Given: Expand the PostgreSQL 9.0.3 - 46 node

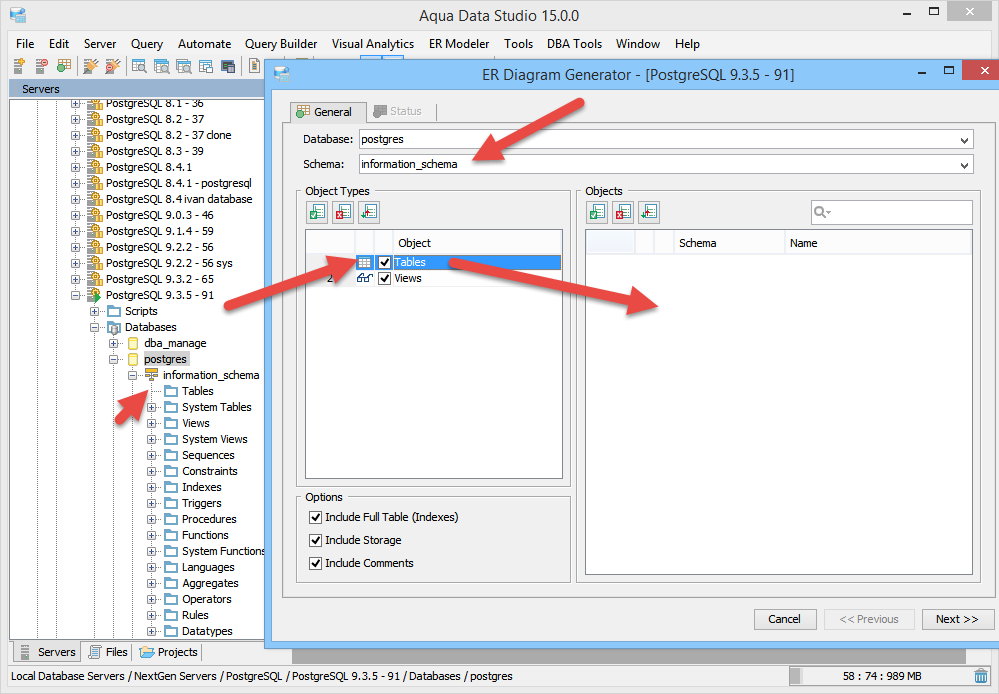Looking at the screenshot, I should click(x=76, y=215).
